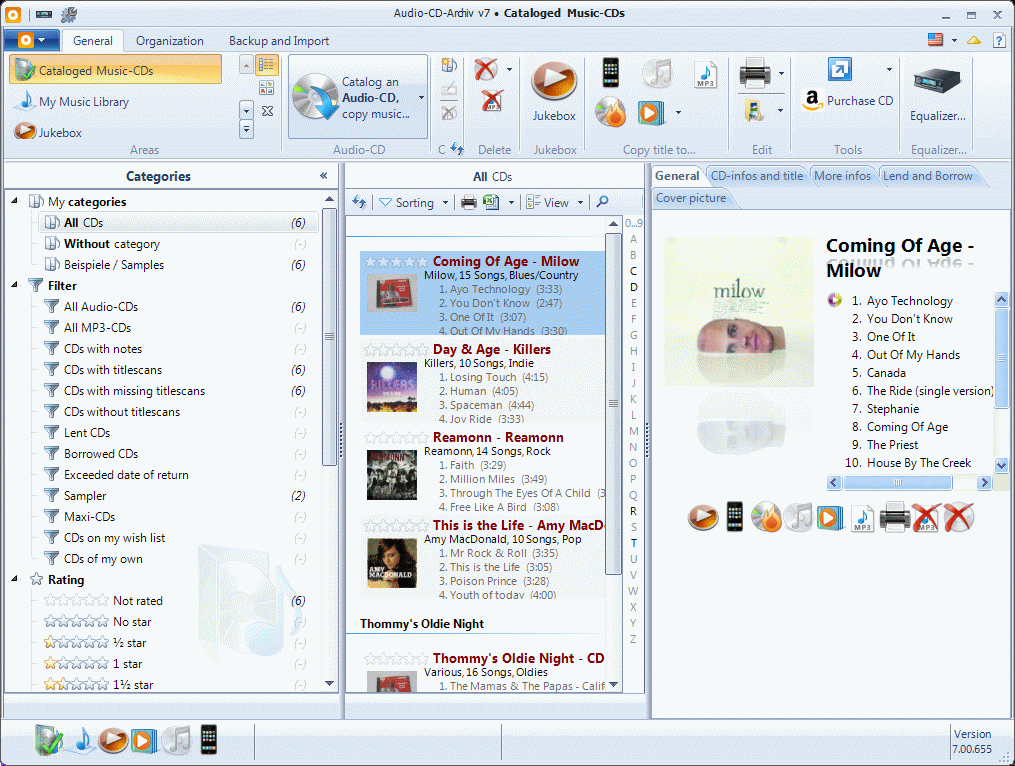Click the burn flame icon below track list
The width and height of the screenshot is (1015, 766).
pyautogui.click(x=766, y=517)
